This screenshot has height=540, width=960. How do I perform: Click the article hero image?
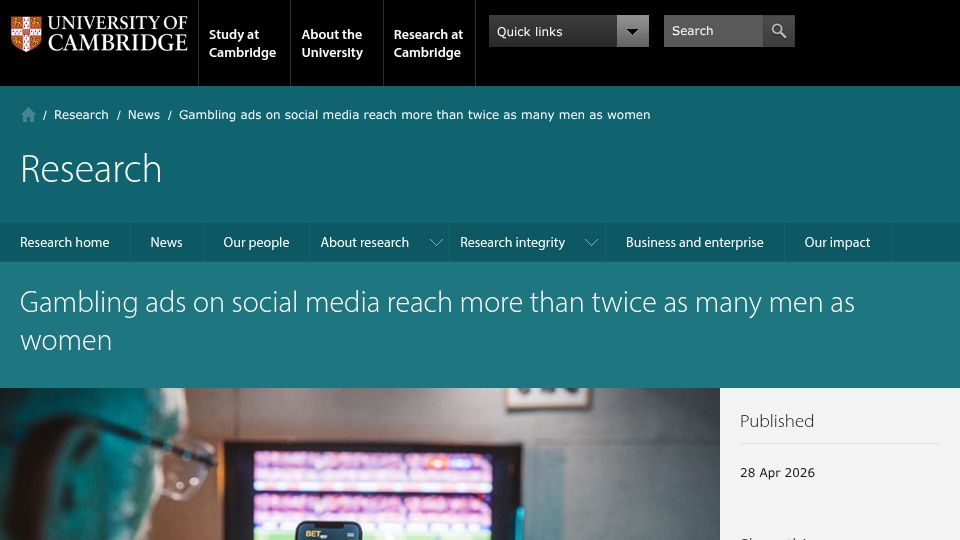(360, 464)
